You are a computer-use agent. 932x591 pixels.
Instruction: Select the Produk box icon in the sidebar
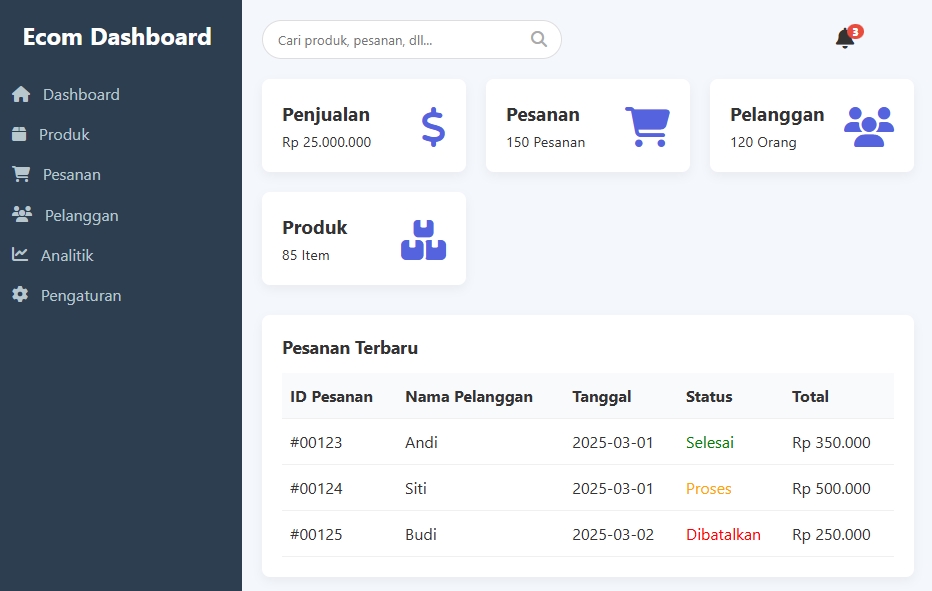pyautogui.click(x=20, y=134)
